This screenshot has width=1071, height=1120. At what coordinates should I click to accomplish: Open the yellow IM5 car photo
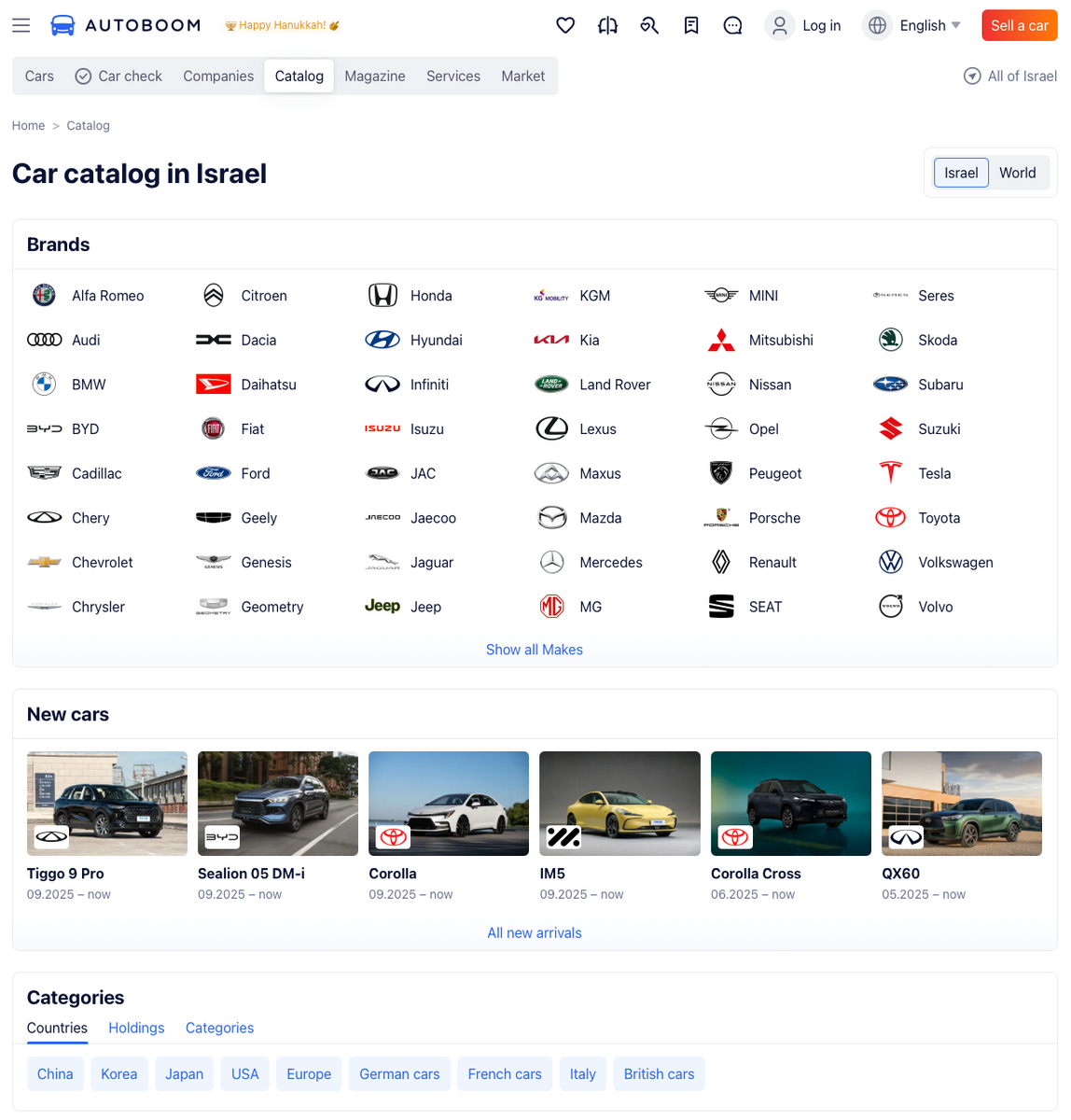pos(620,804)
